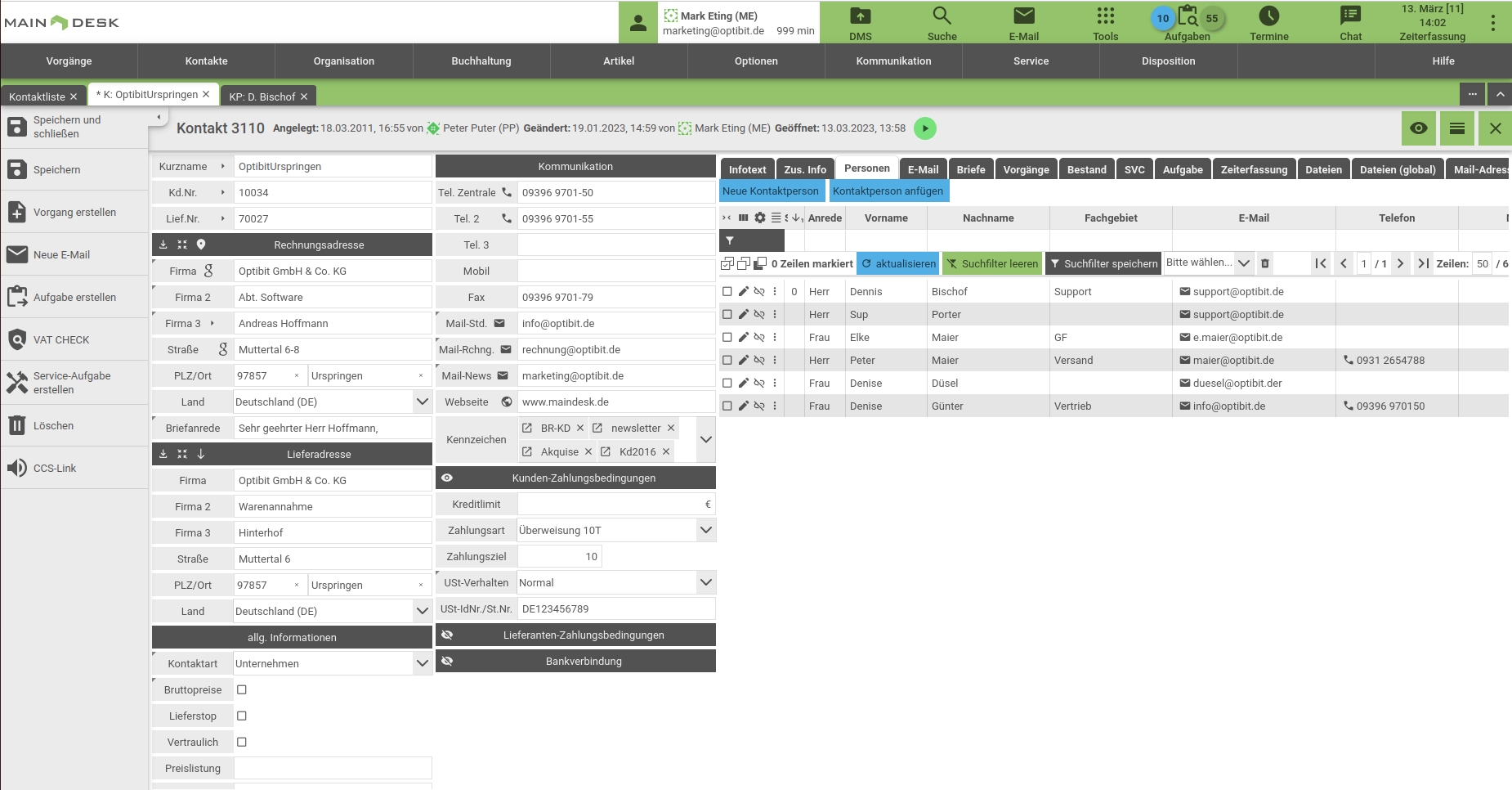This screenshot has height=790, width=1512.
Task: Go to next page in persons list
Action: [1400, 263]
